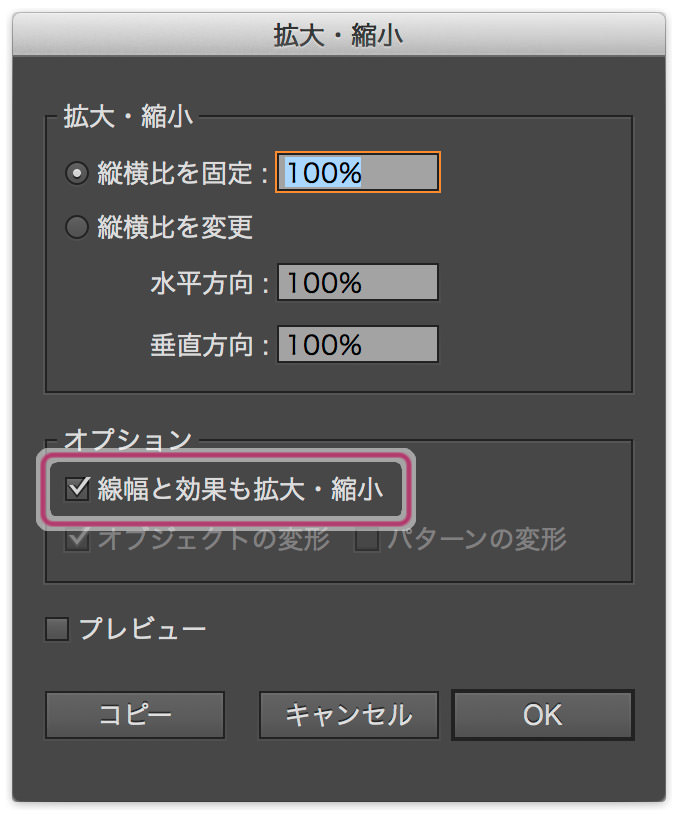Click the 線幅と効果も拡大・縮小 label text
This screenshot has height=814, width=678.
(x=240, y=490)
